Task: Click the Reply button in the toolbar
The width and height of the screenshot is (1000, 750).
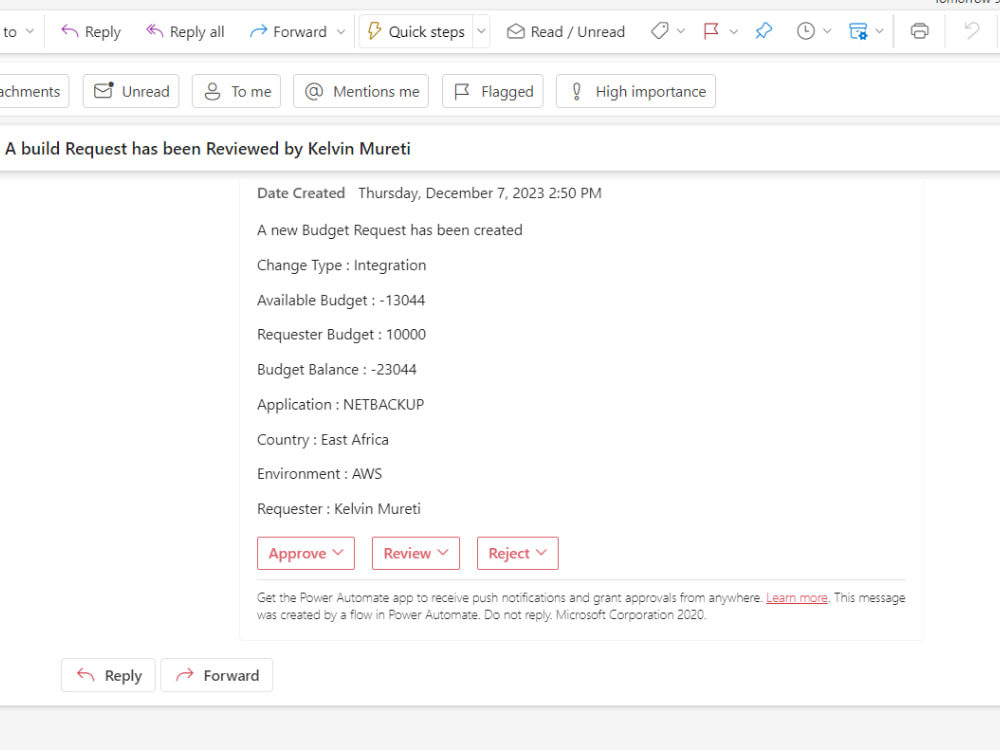Action: 91,32
